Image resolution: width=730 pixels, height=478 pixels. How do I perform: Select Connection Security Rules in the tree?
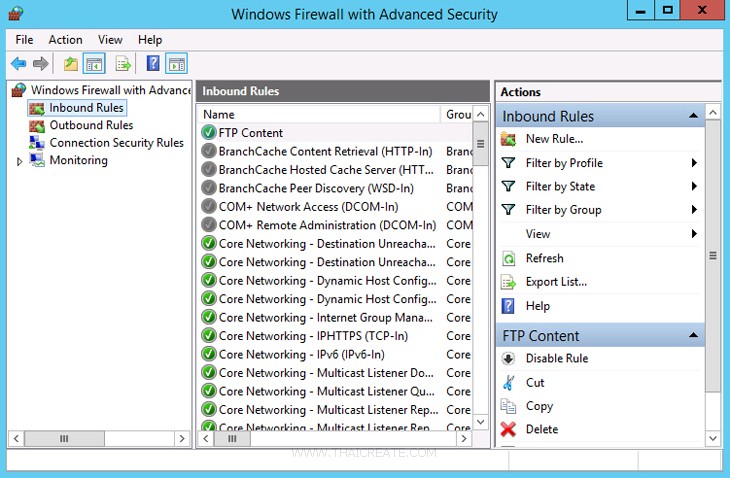tap(116, 143)
